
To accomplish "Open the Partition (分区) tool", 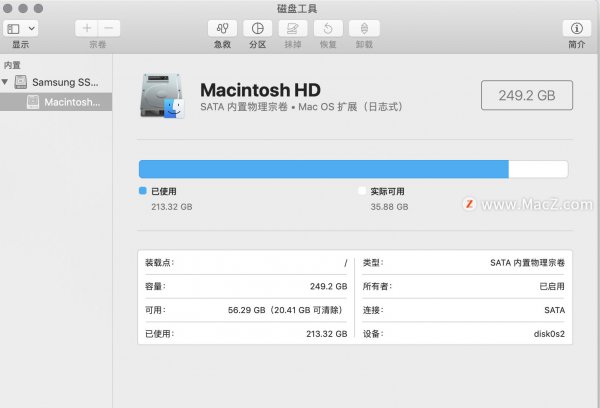I will (257, 30).
